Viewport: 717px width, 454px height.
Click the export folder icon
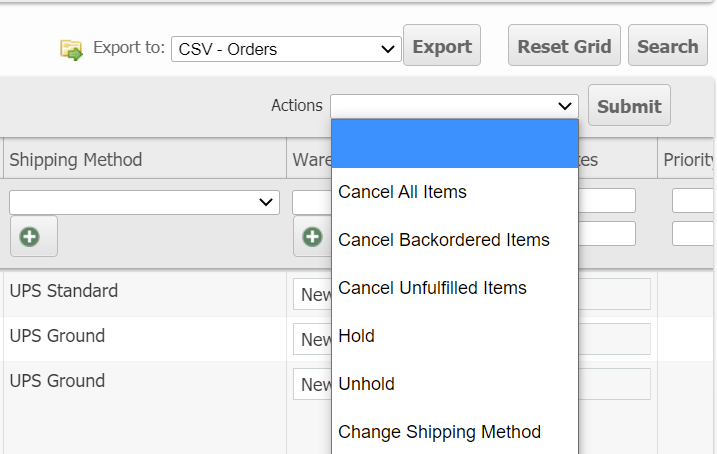(72, 49)
